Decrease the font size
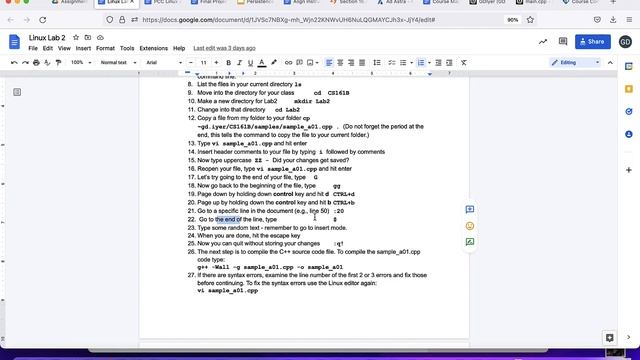Viewport: 640px width, 360px height. 191,62
